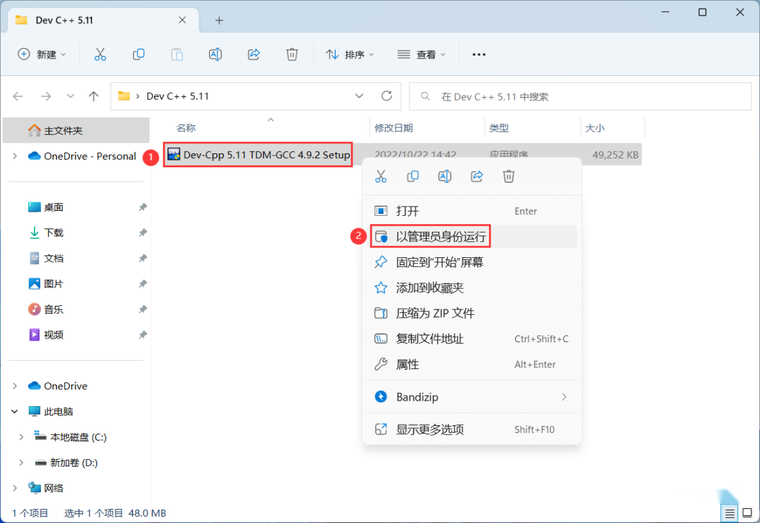Unpin 文档 using its pin icon
Screen dimensions: 760x523
[x=142, y=258]
